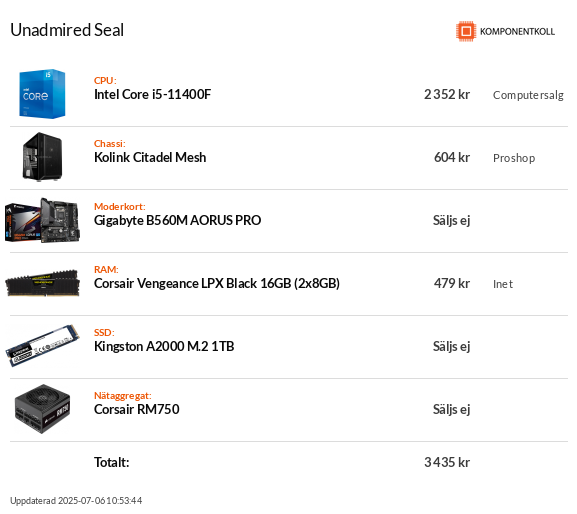Click the KOMPONENTKOLL brand text
577x514 pixels.
coord(517,32)
